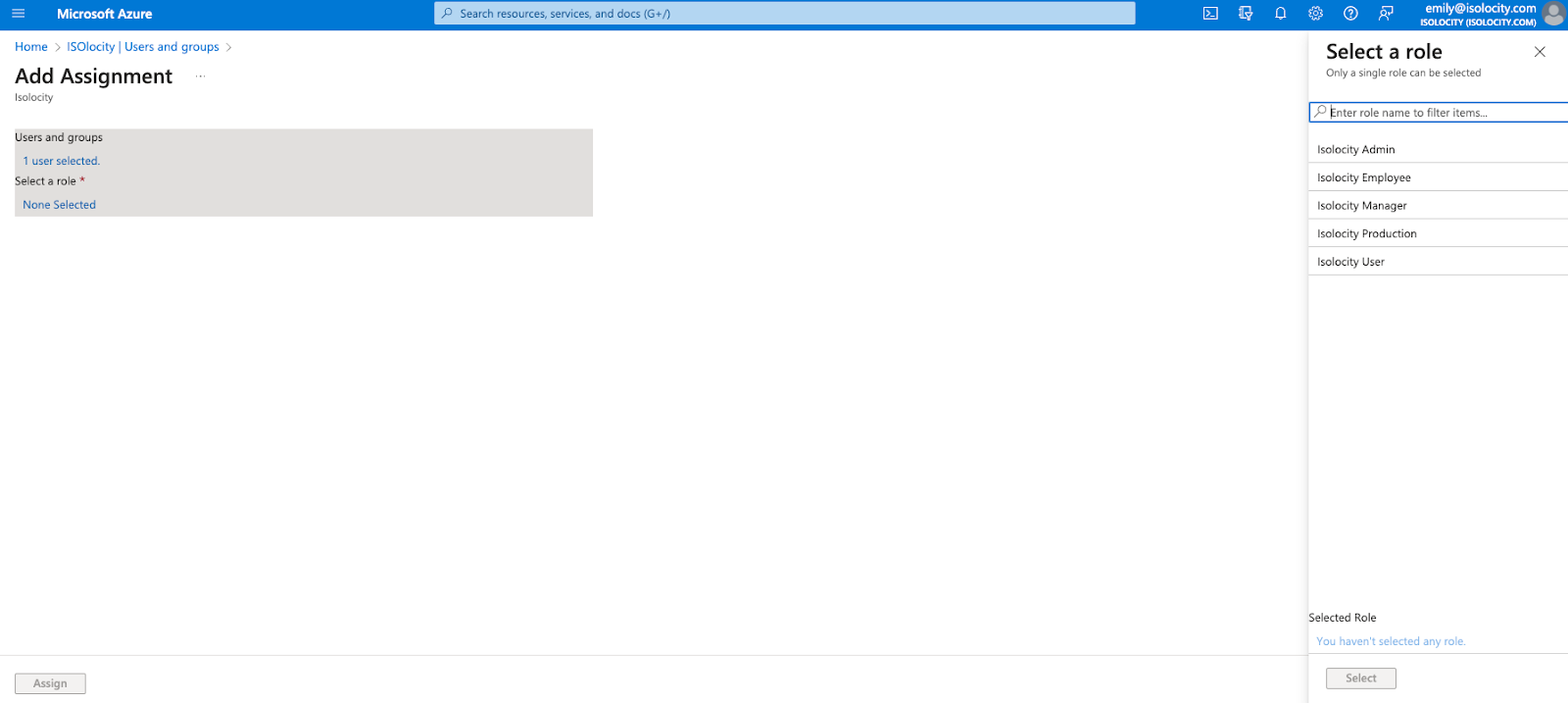The image size is (1568, 703).
Task: Focus the Enter role name filter field
Action: tap(1439, 112)
